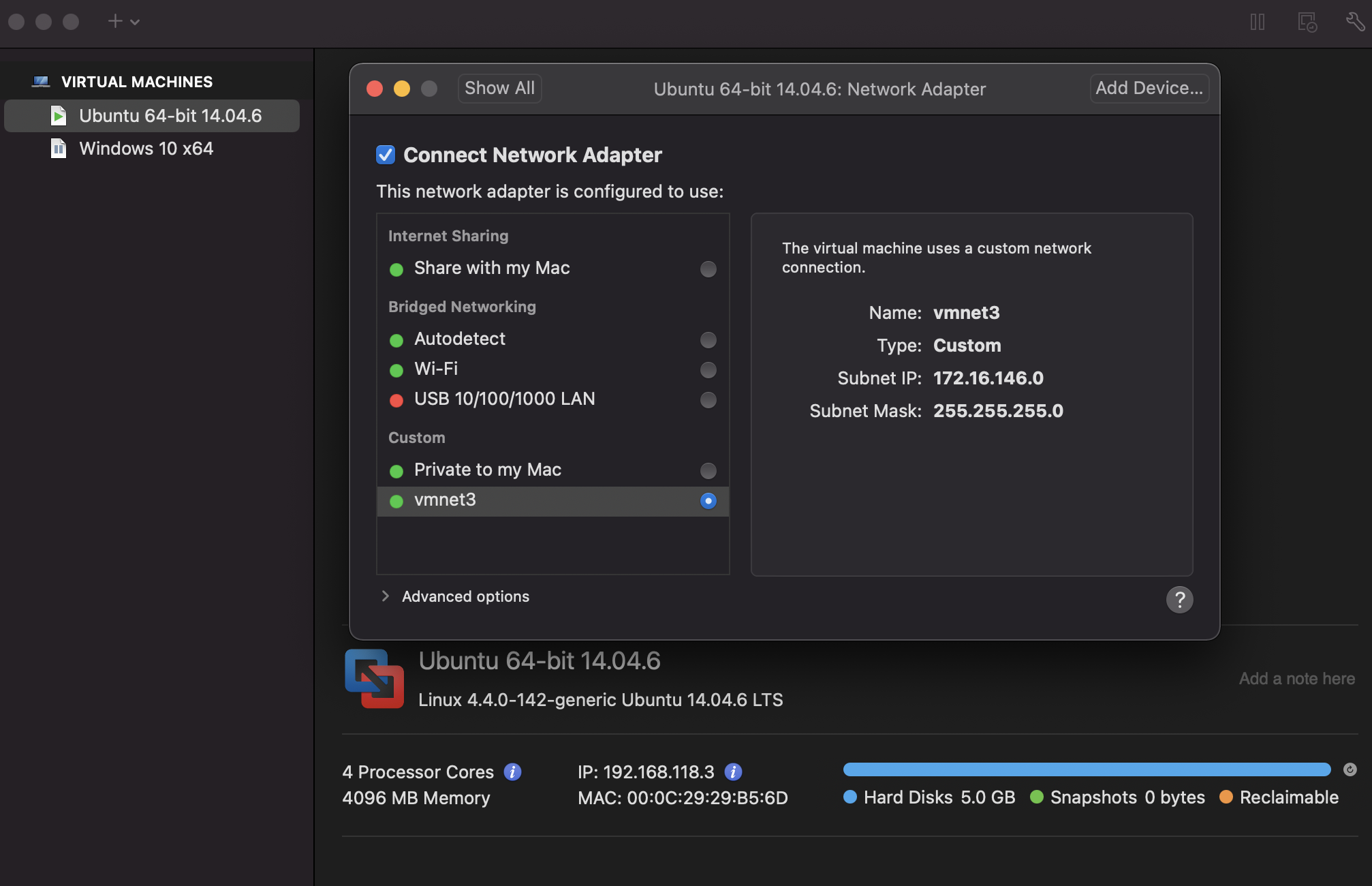Open the snapshots toolbar icon
This screenshot has height=886, width=1372.
(1307, 22)
